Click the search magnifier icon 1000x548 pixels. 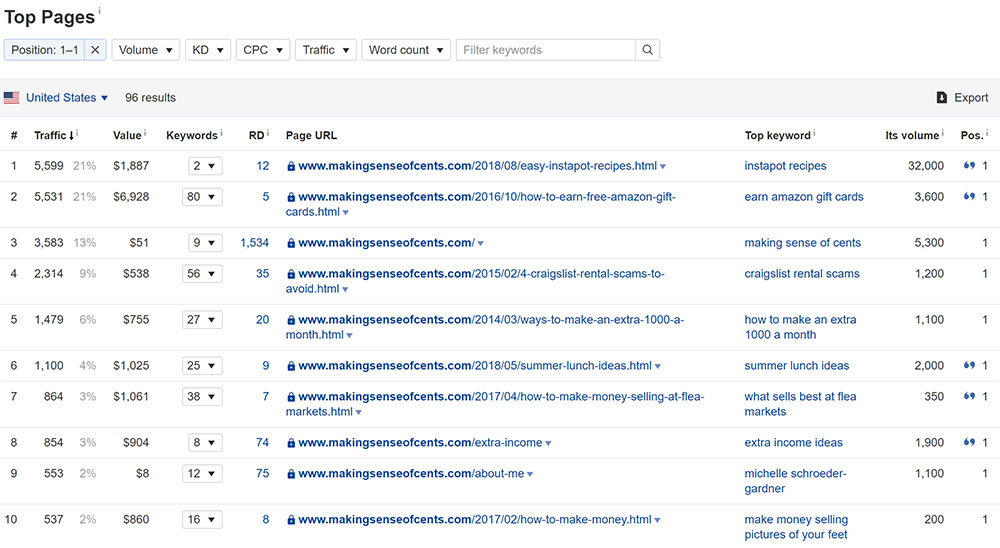[x=647, y=50]
